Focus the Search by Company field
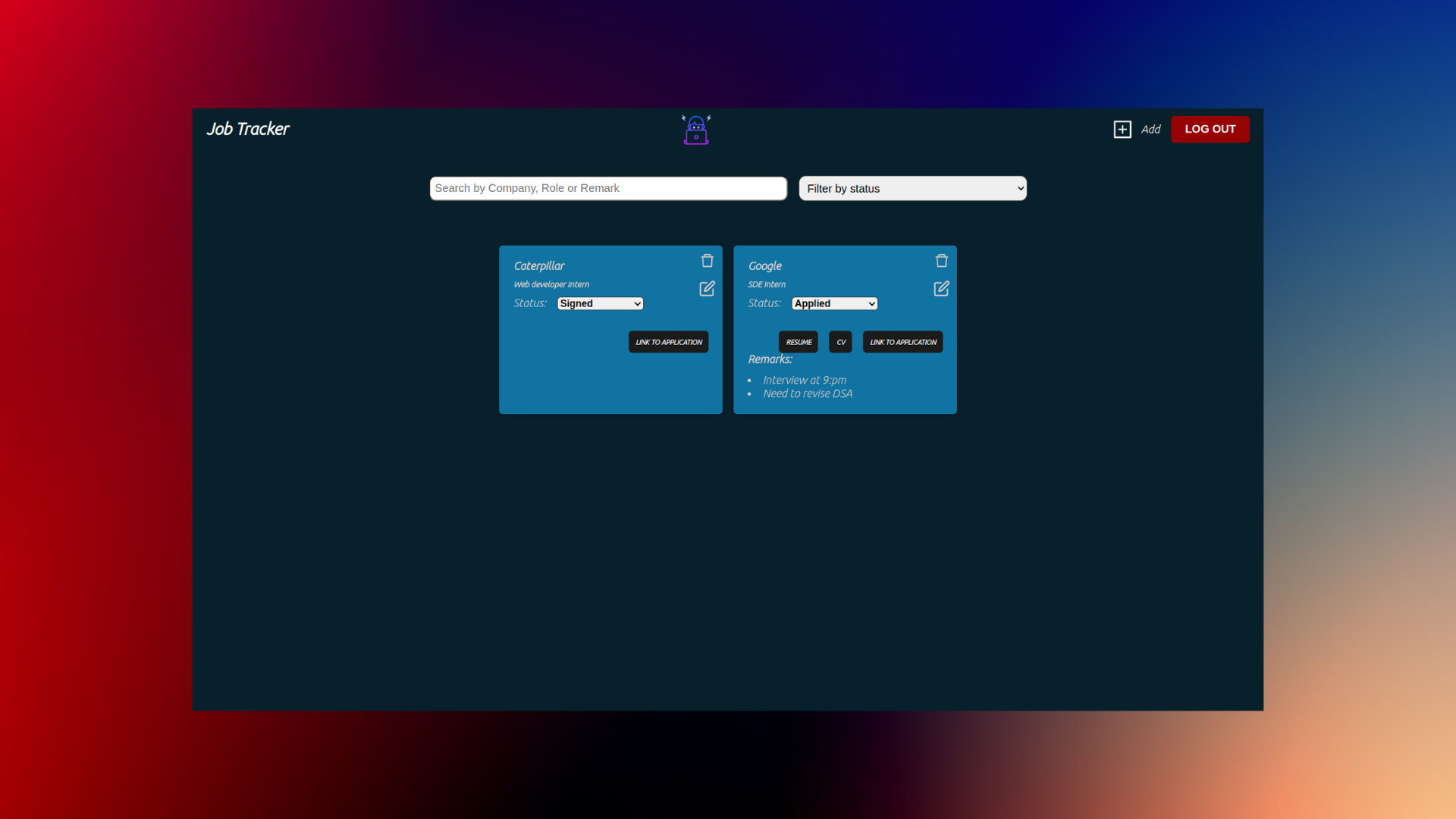 tap(608, 189)
